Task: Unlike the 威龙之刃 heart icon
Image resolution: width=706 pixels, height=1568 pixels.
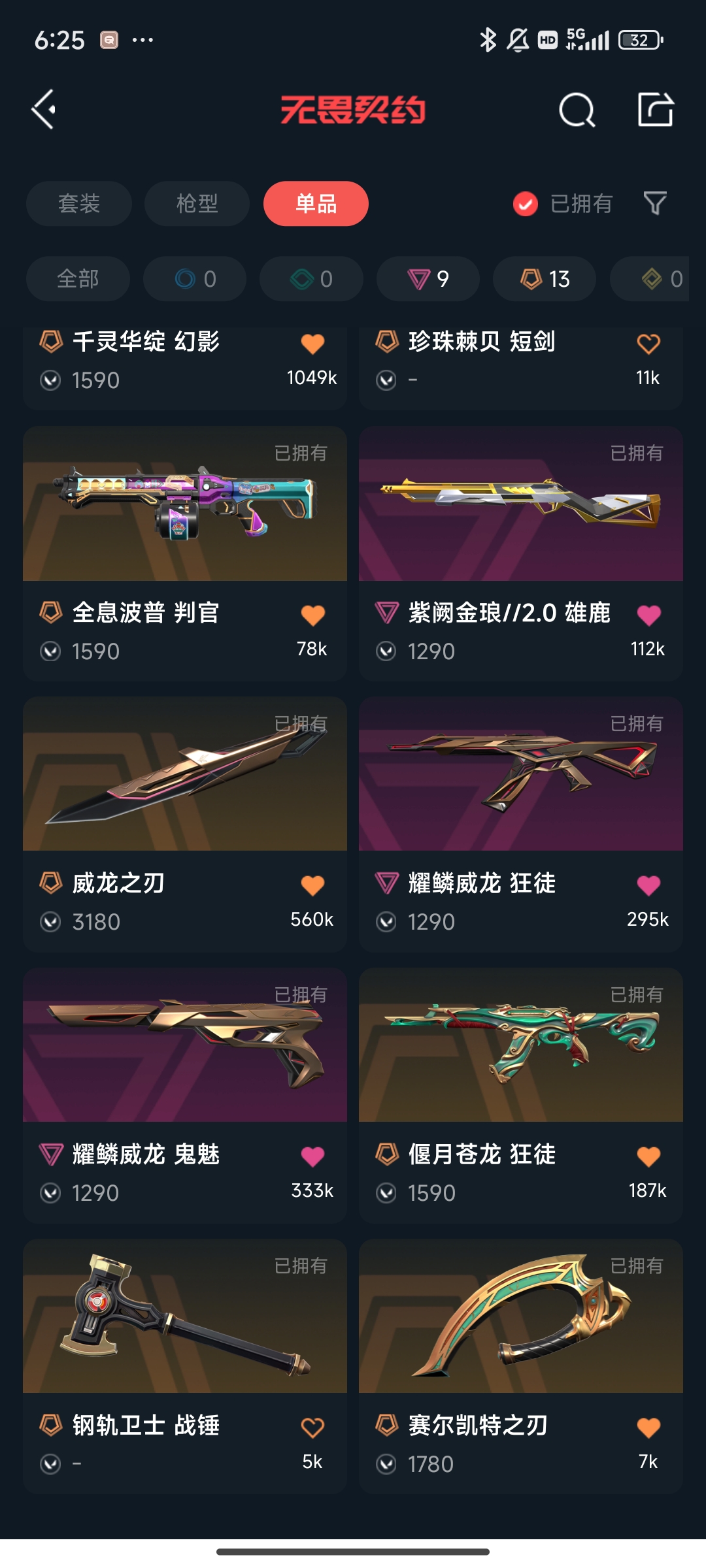Action: pyautogui.click(x=312, y=885)
